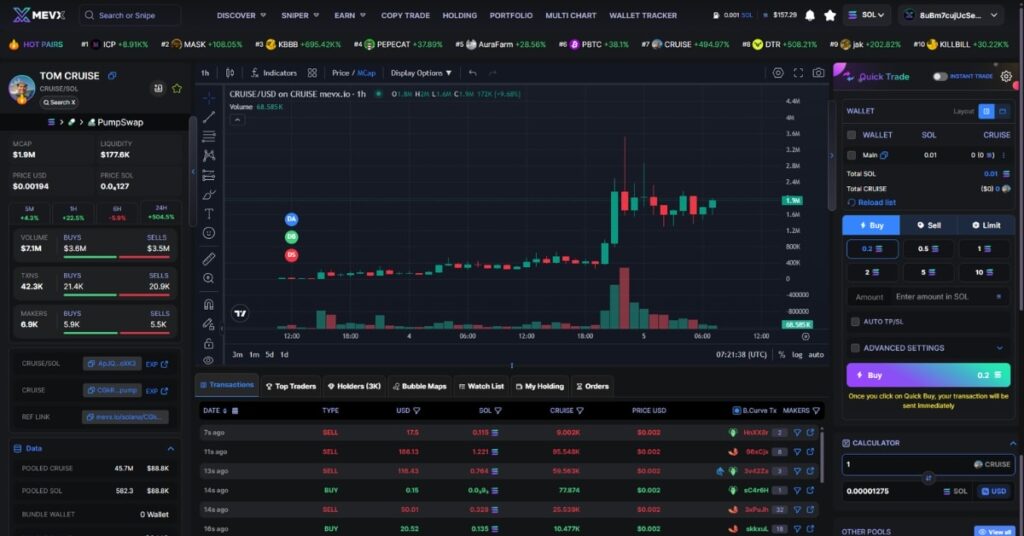Click the Search or Snipe field
This screenshot has width=1024, height=536.
(x=130, y=15)
